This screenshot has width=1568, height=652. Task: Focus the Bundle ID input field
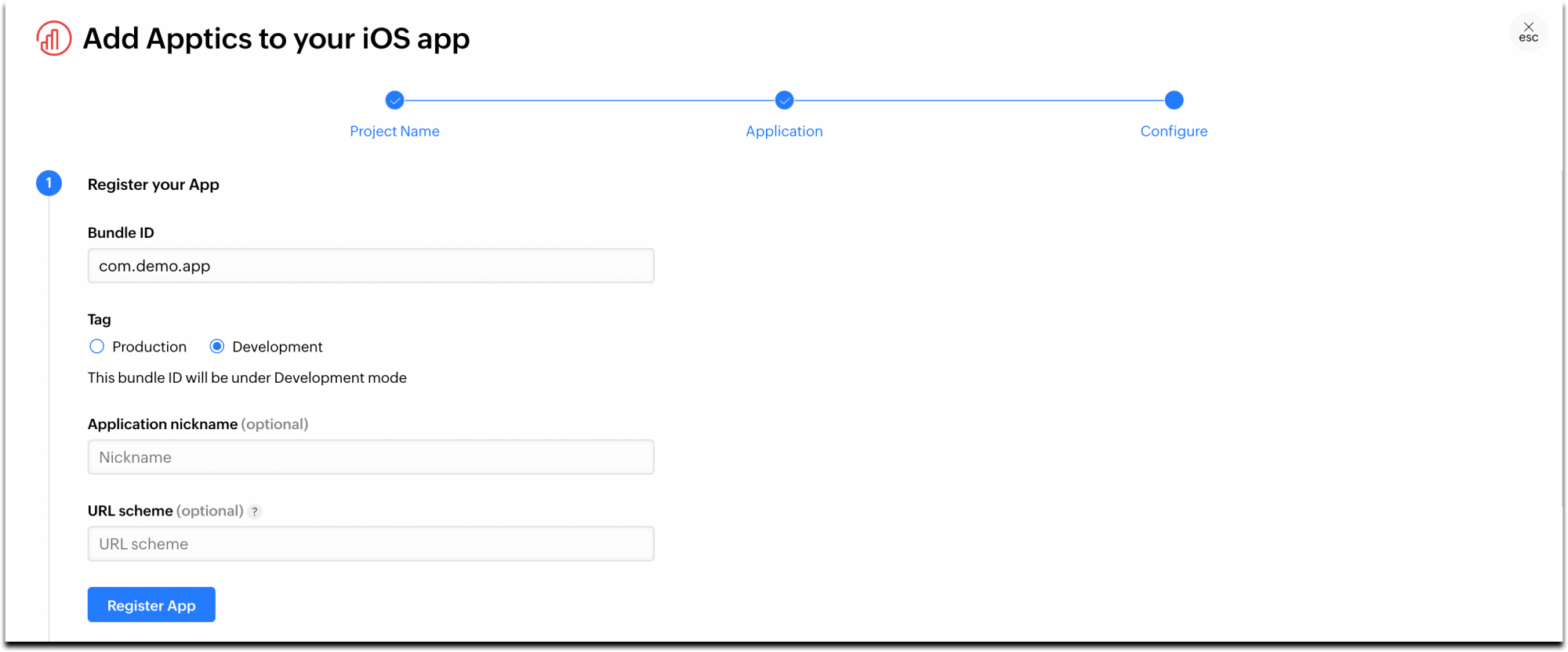371,266
